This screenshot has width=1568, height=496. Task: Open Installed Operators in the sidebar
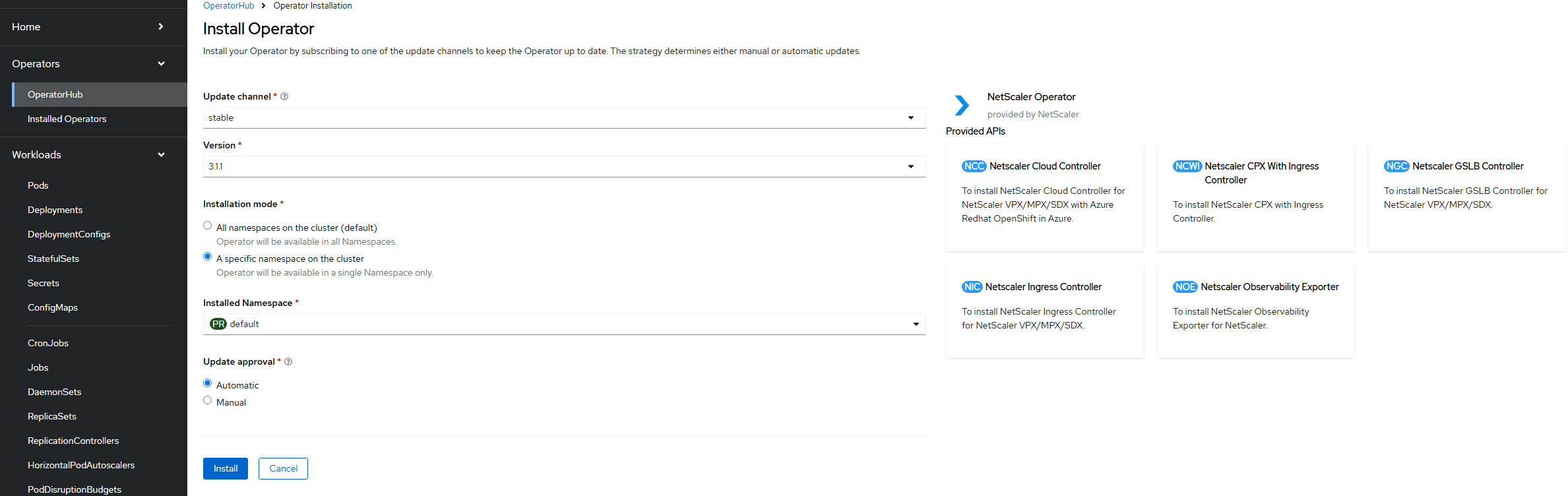tap(100, 119)
